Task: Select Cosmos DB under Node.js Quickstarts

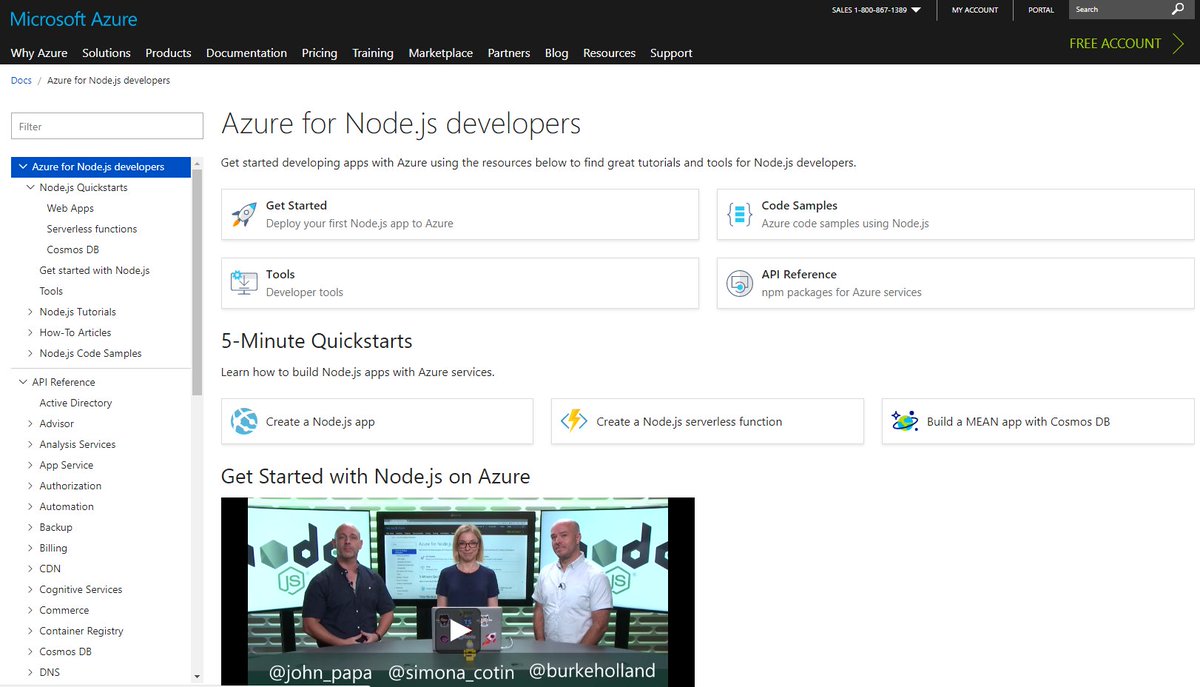Action: click(73, 250)
